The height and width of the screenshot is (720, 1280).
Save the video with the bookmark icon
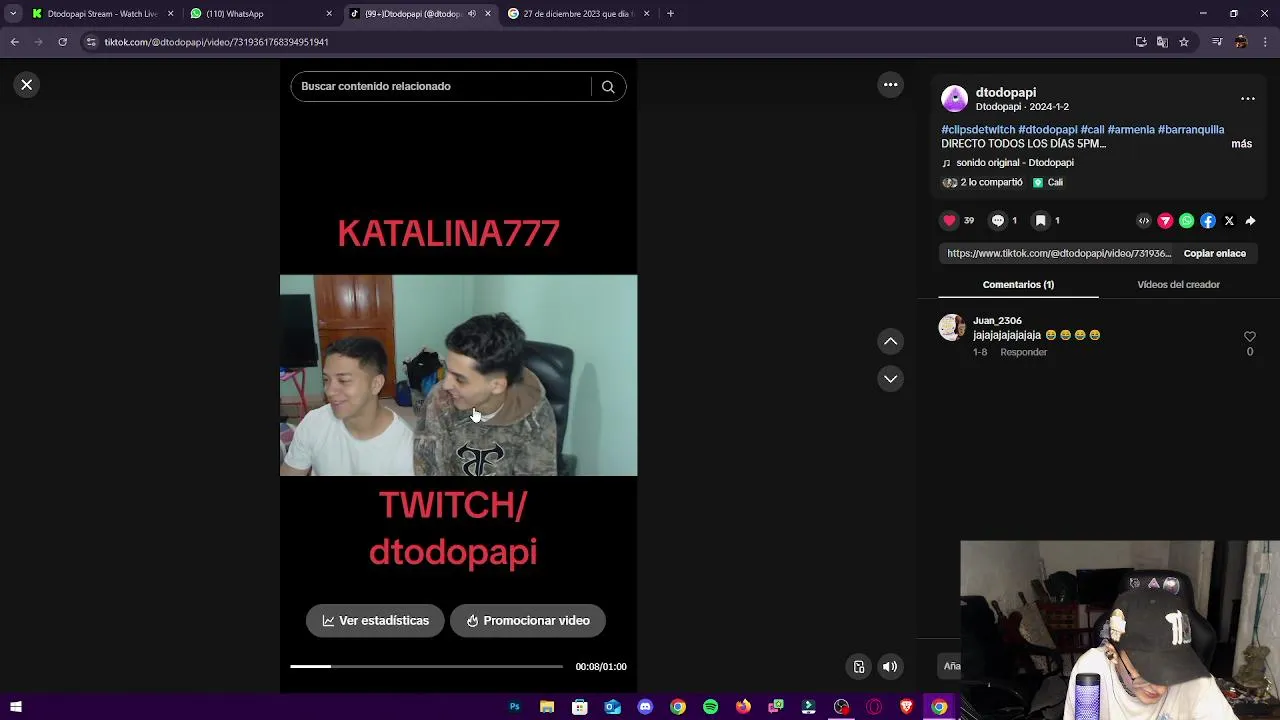click(1040, 221)
